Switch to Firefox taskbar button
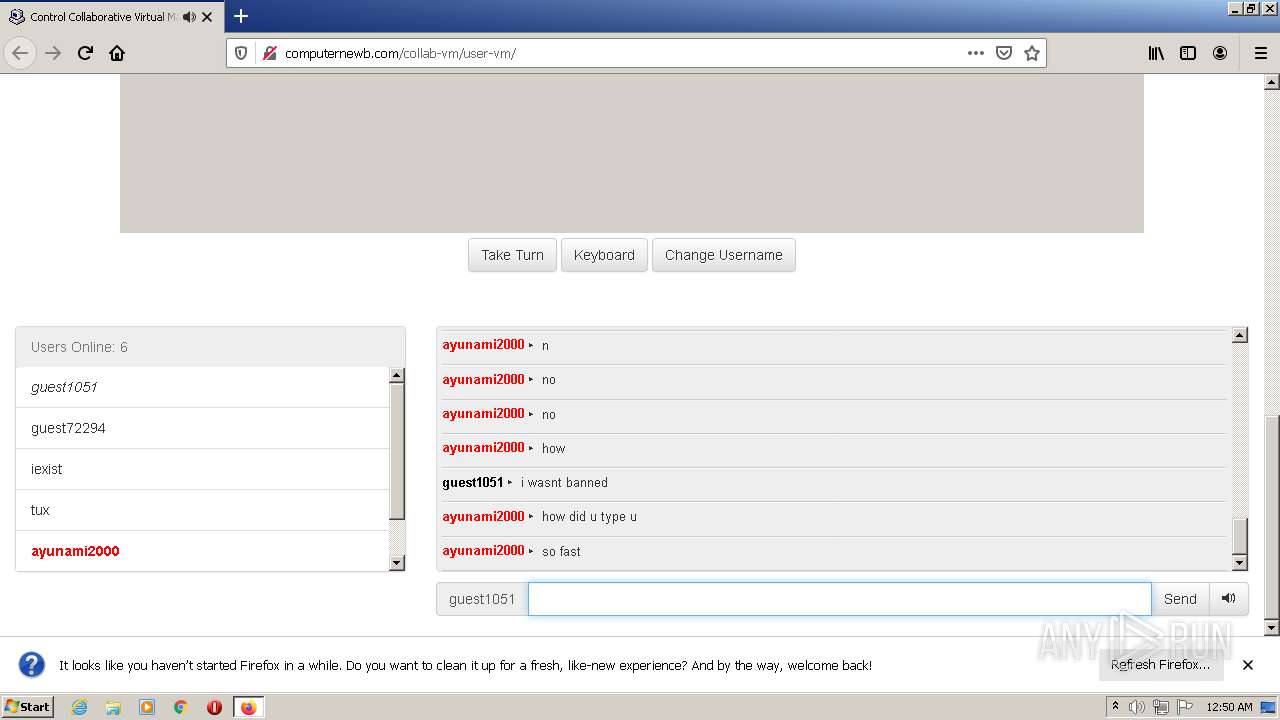The image size is (1280, 720). (x=248, y=707)
